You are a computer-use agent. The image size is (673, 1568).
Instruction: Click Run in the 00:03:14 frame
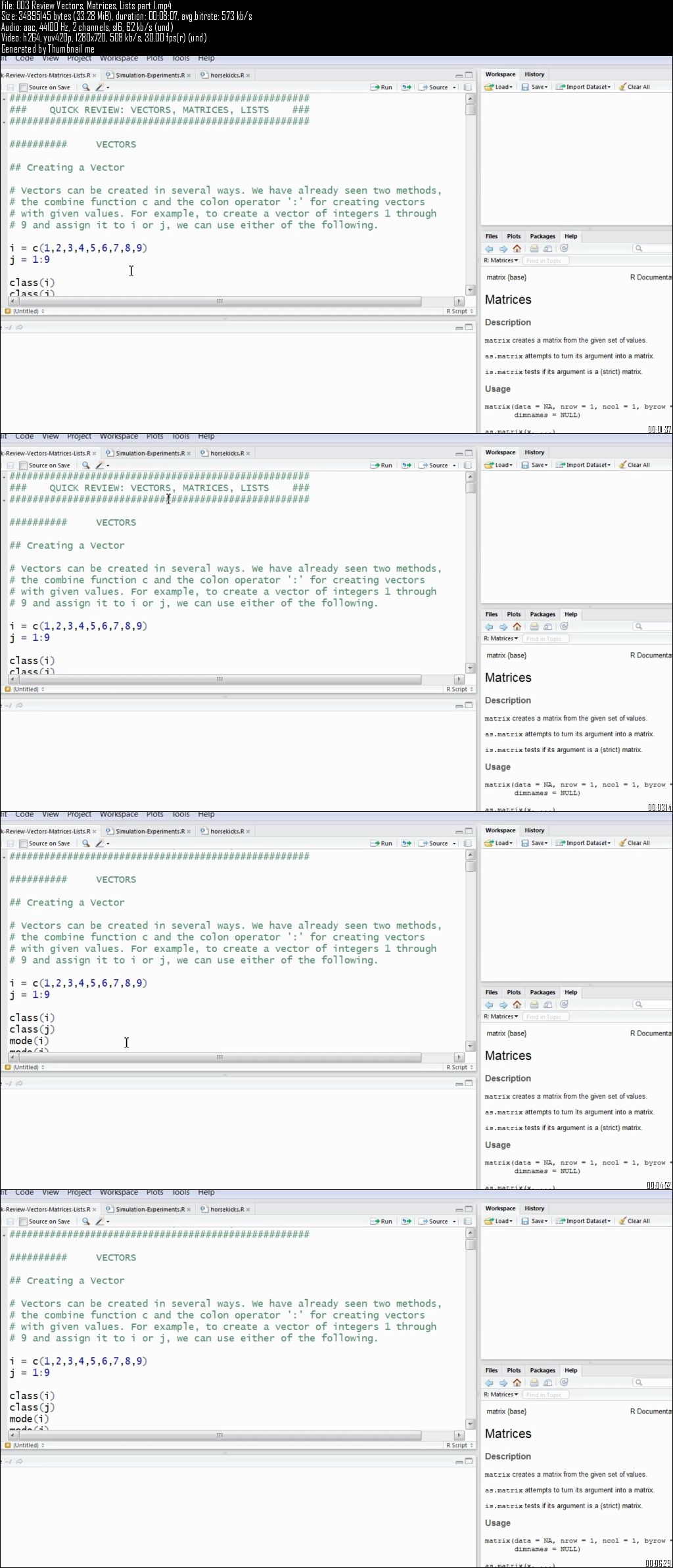coord(381,465)
